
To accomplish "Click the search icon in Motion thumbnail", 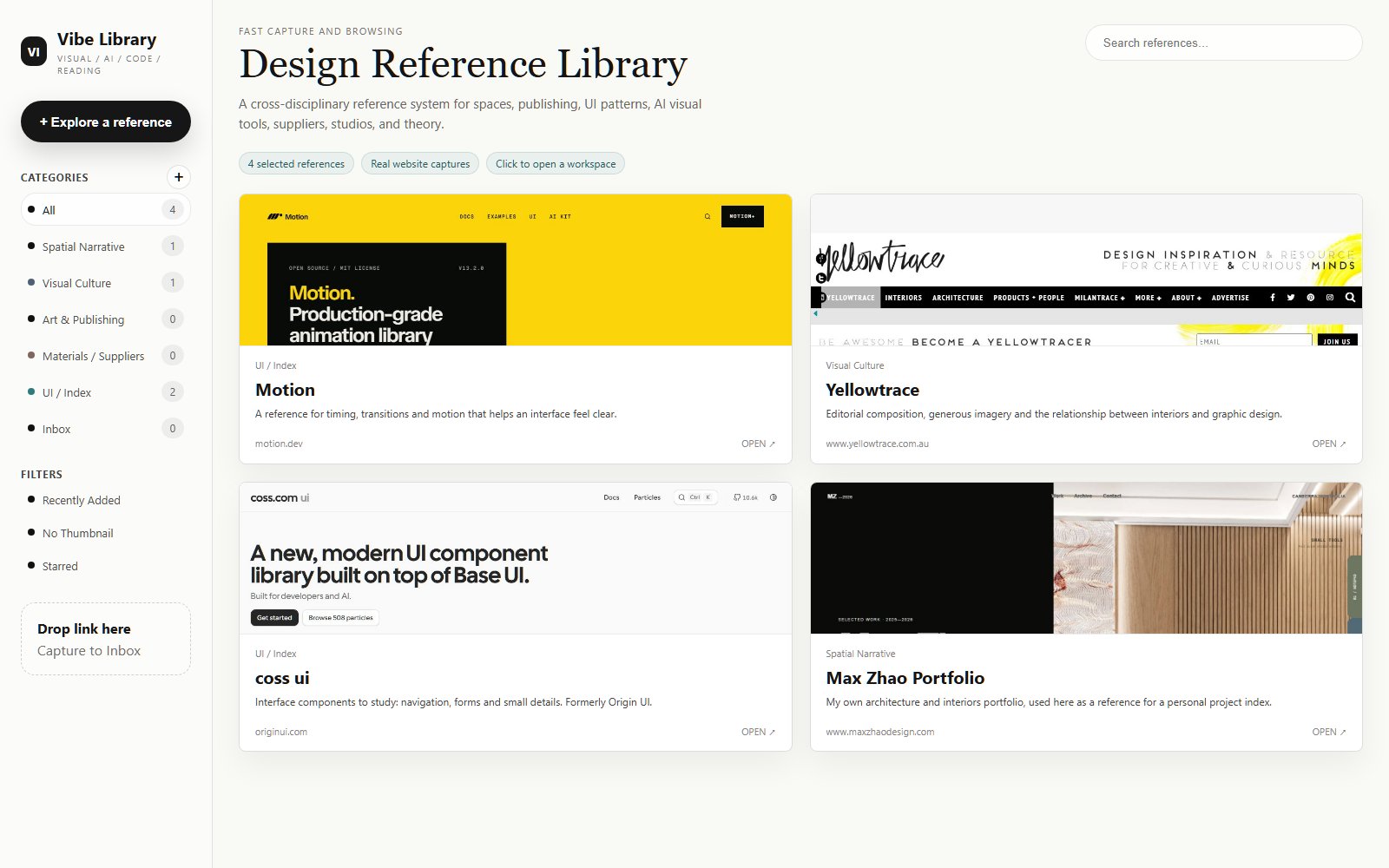I will 708,216.
